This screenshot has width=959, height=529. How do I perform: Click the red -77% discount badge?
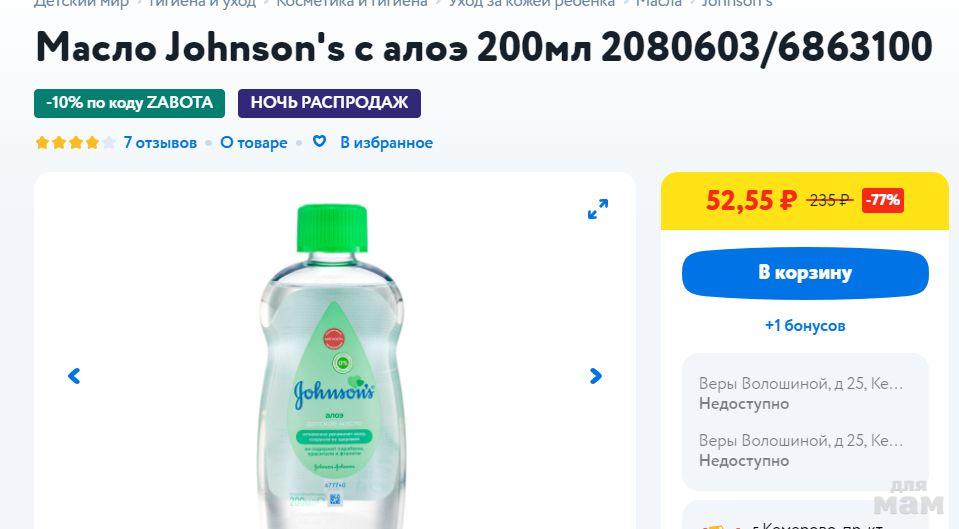[x=883, y=200]
